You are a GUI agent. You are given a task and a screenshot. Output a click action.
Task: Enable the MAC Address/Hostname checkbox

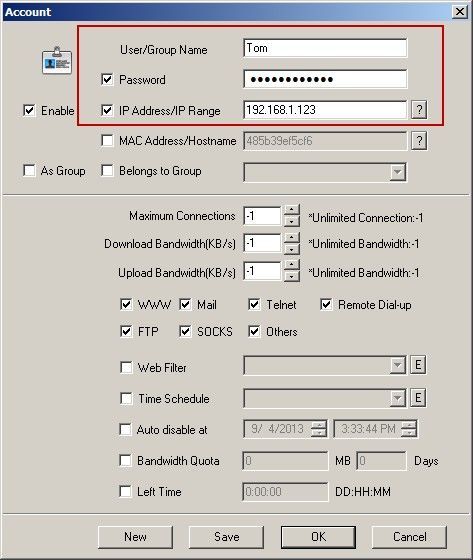point(107,141)
